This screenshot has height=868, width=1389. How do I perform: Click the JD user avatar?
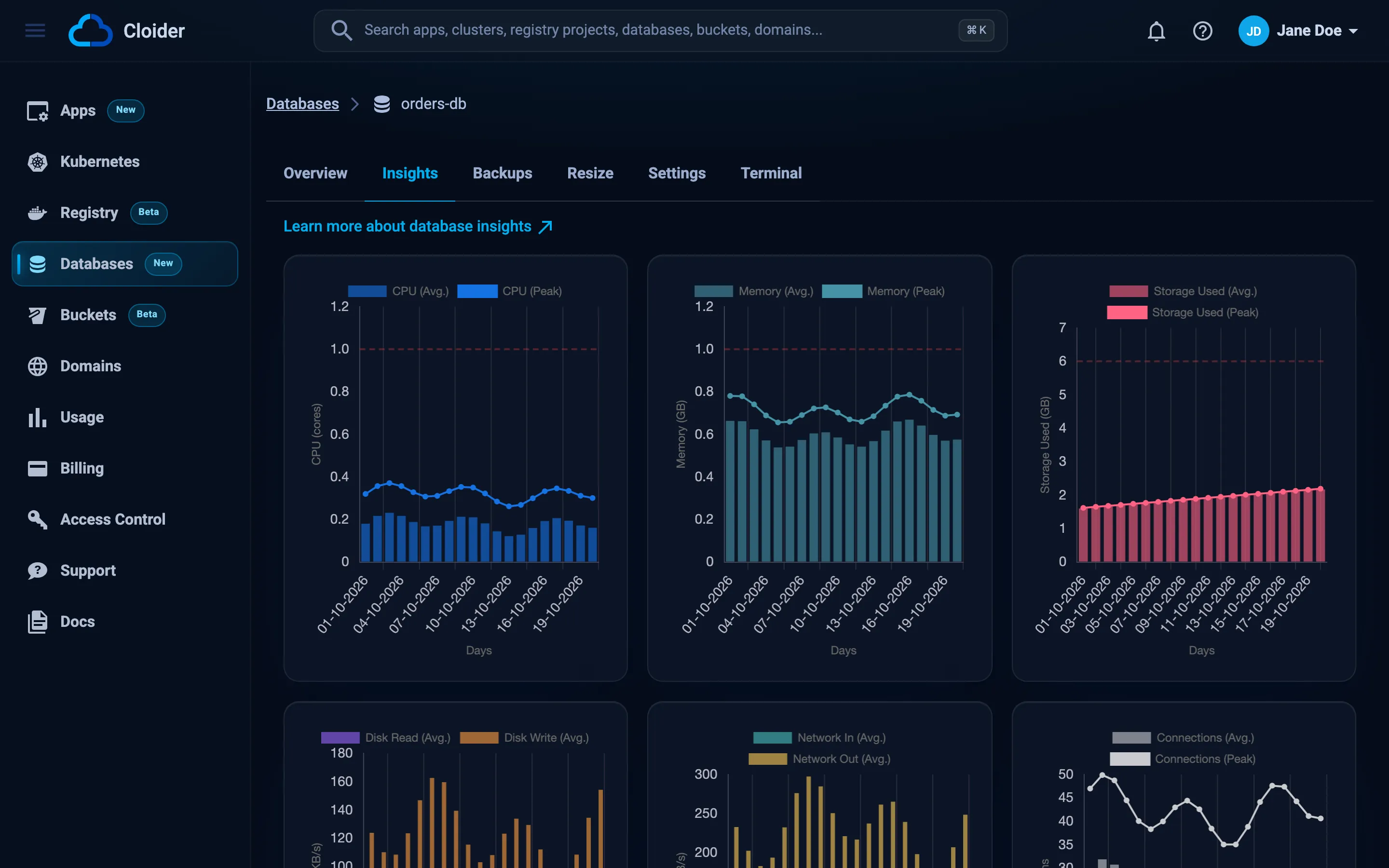[x=1253, y=31]
